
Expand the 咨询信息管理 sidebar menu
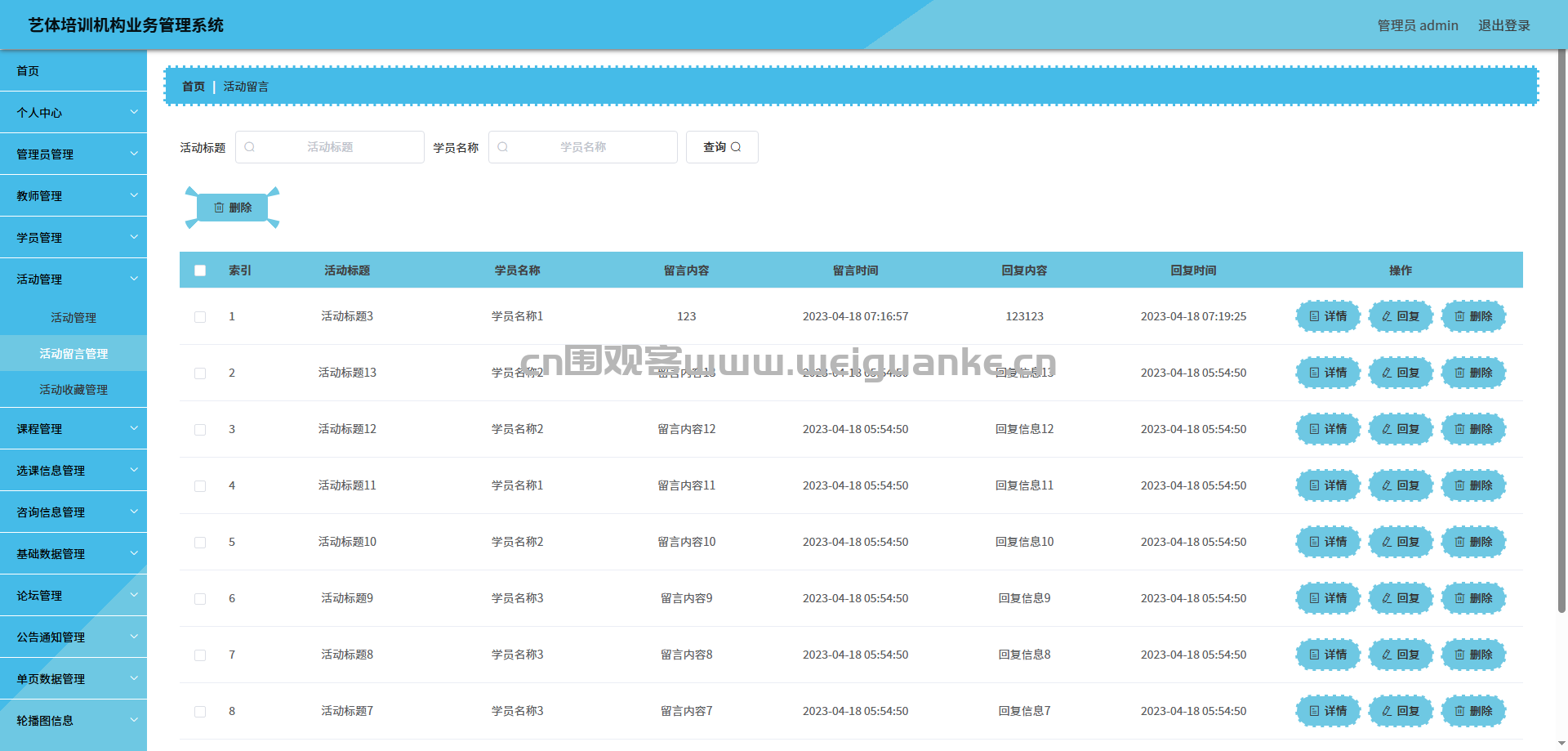coord(73,512)
